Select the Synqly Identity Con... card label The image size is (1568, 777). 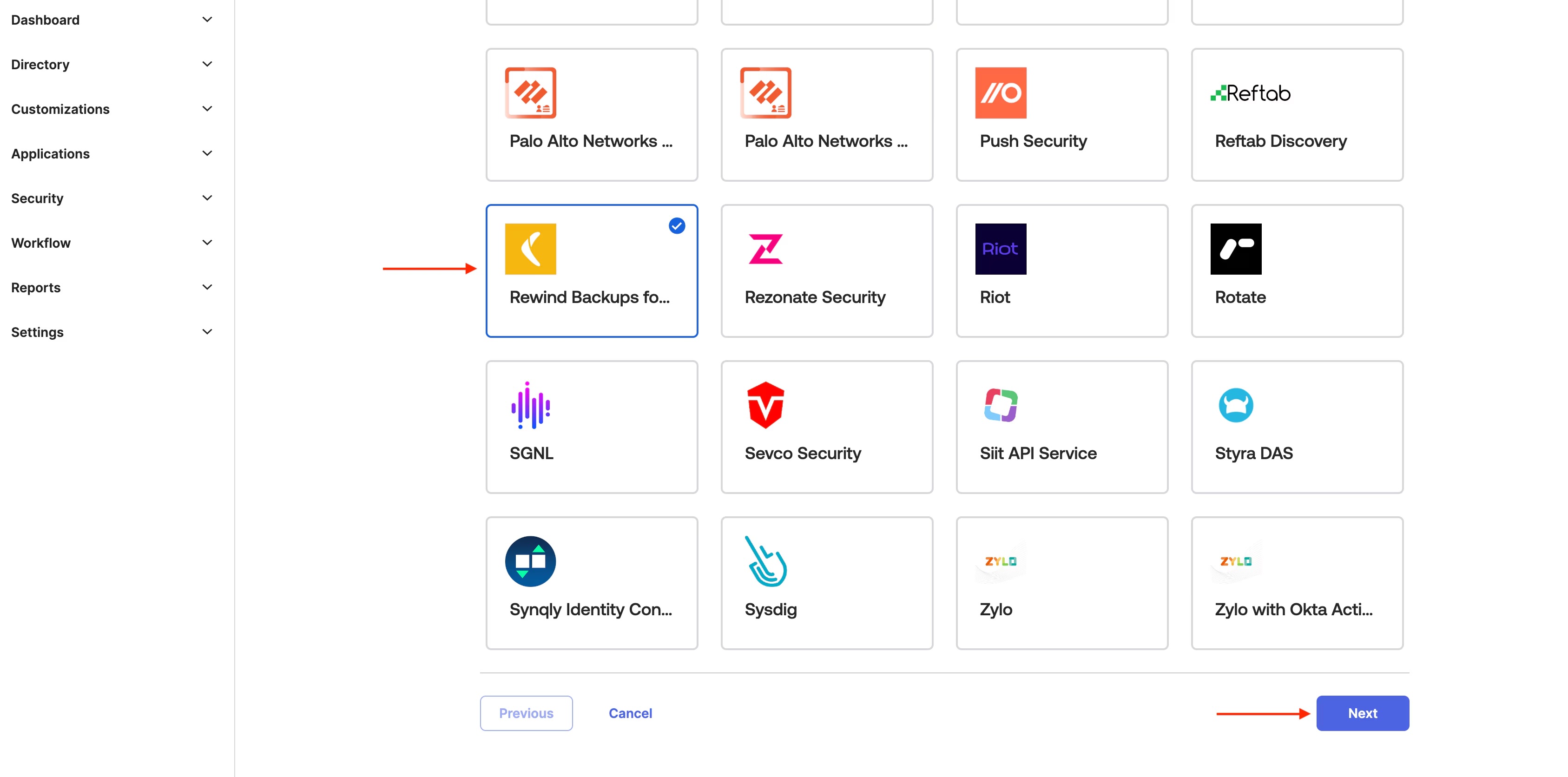click(590, 610)
